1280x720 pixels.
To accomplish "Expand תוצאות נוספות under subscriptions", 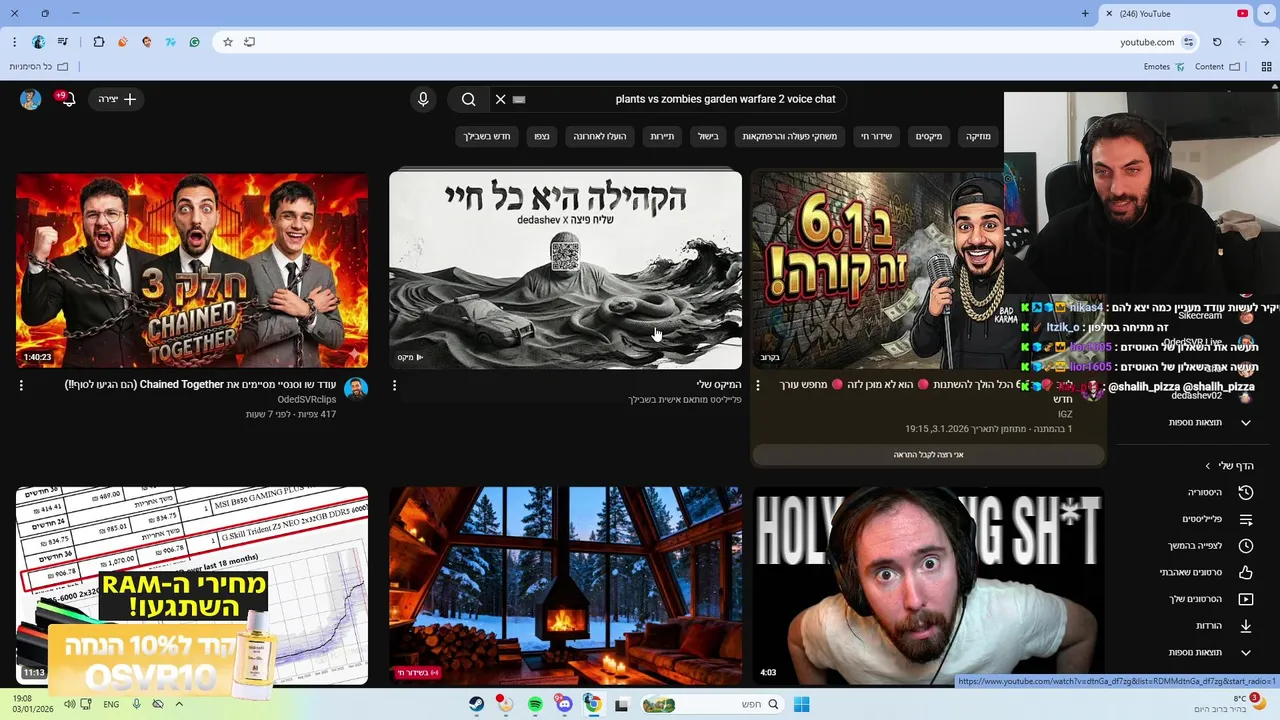I will click(1210, 422).
